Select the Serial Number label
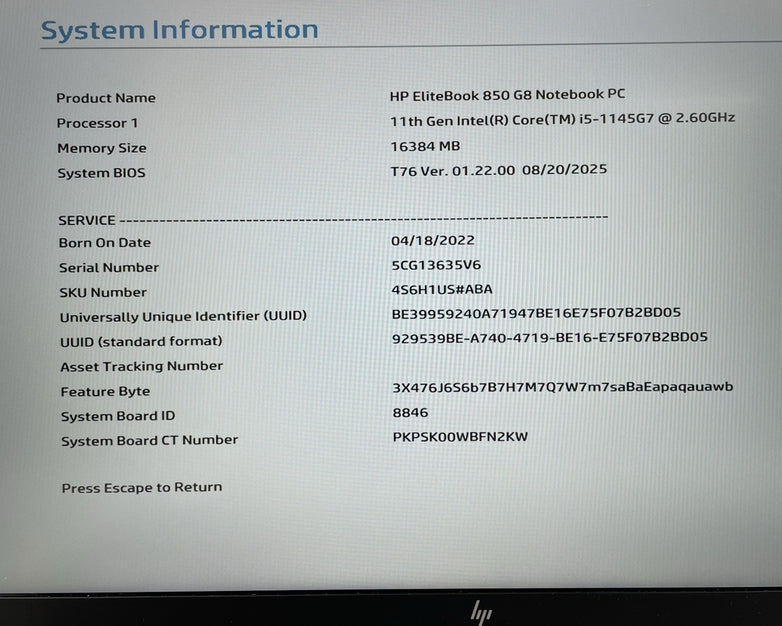782x626 pixels. [109, 268]
